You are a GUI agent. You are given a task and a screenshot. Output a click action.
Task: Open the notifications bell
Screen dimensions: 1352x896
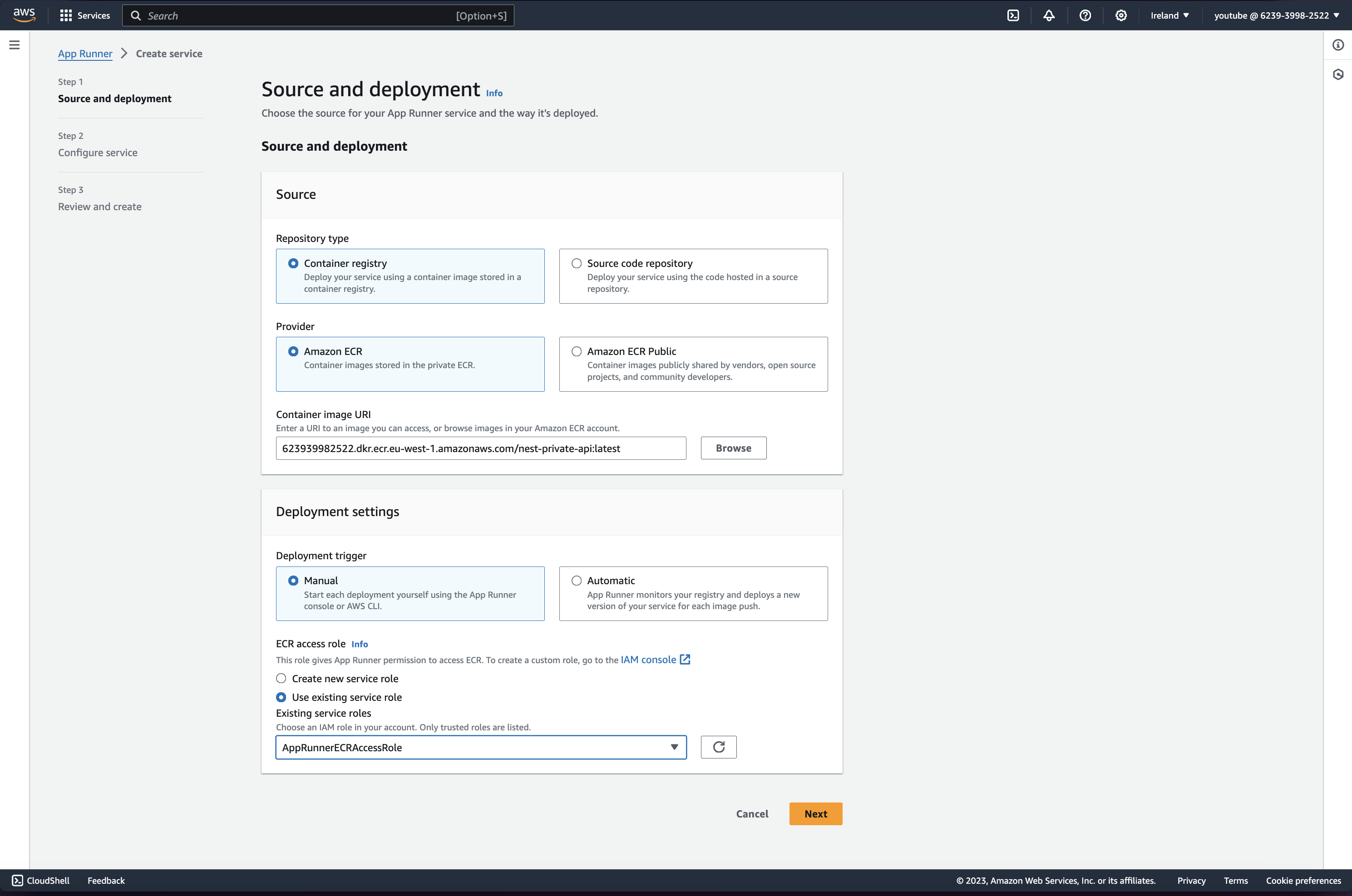[x=1049, y=15]
